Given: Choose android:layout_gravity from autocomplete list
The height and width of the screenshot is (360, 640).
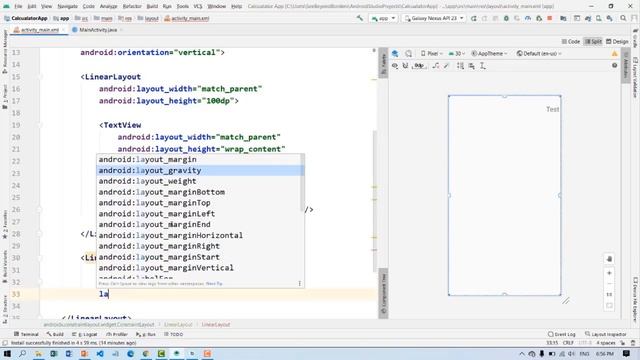Looking at the screenshot, I should [200, 171].
